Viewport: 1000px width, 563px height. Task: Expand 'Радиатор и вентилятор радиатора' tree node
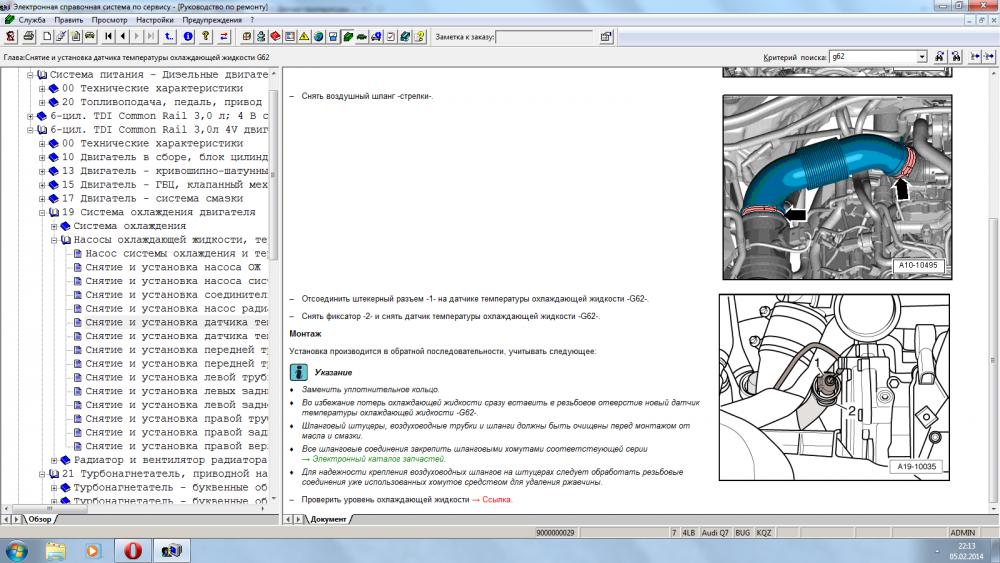[54, 460]
